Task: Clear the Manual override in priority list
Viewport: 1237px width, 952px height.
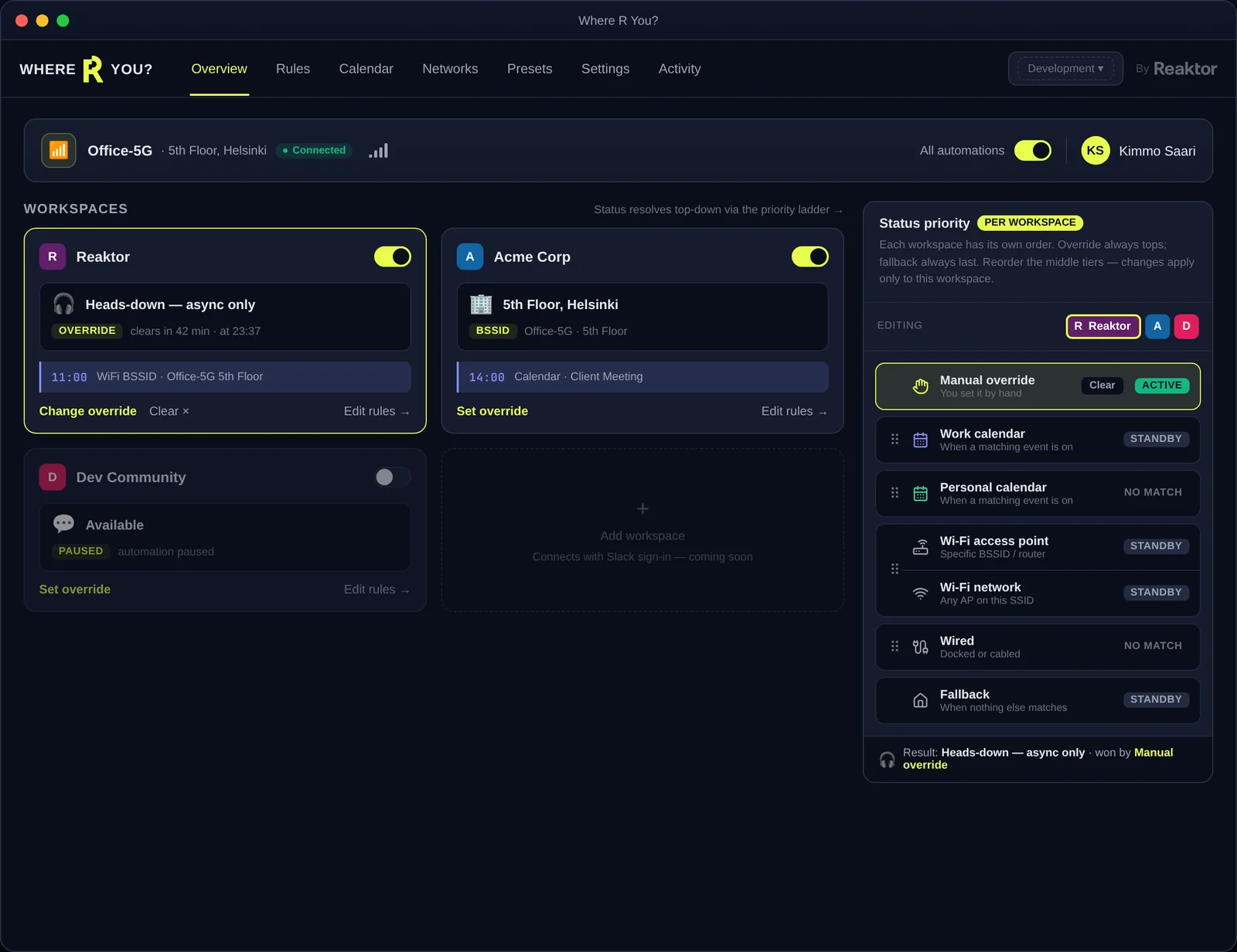Action: [1102, 386]
